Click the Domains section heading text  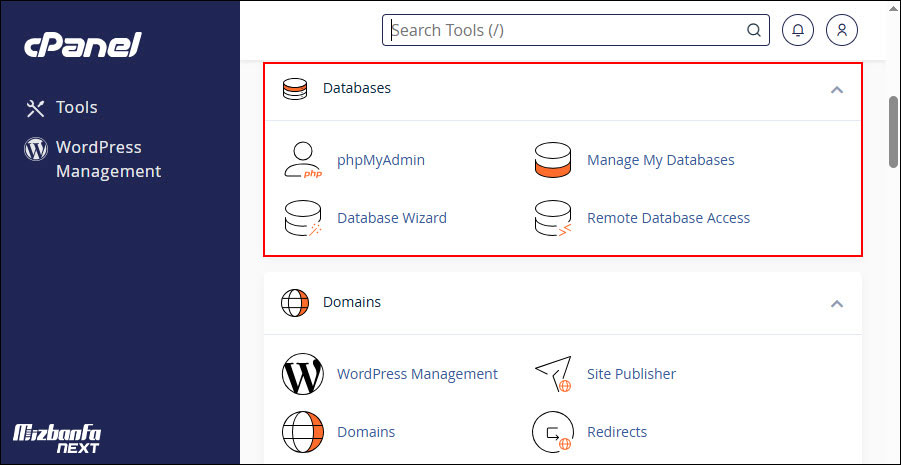click(352, 302)
